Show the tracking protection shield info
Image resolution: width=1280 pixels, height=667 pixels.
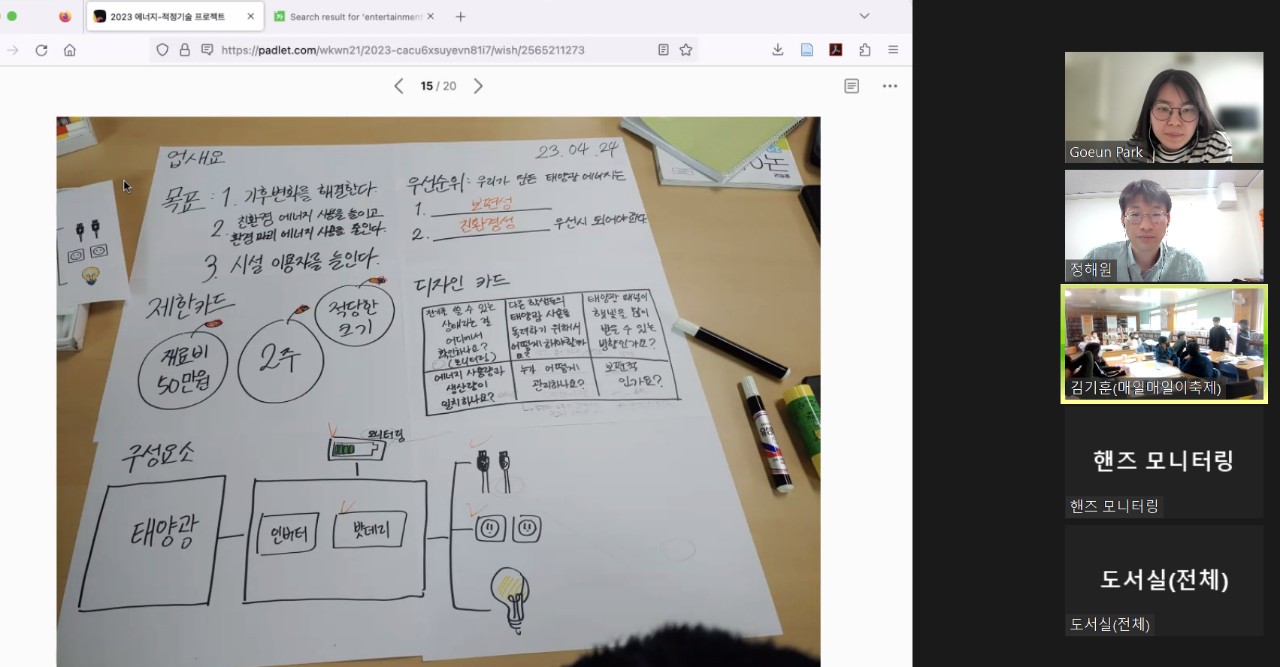[x=162, y=50]
